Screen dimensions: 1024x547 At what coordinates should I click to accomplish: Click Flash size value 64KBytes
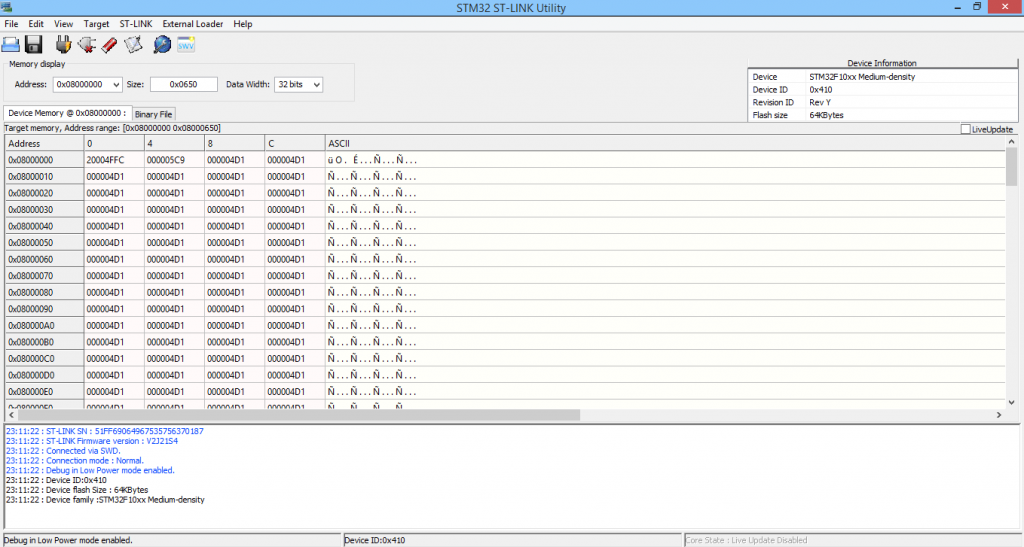click(826, 115)
